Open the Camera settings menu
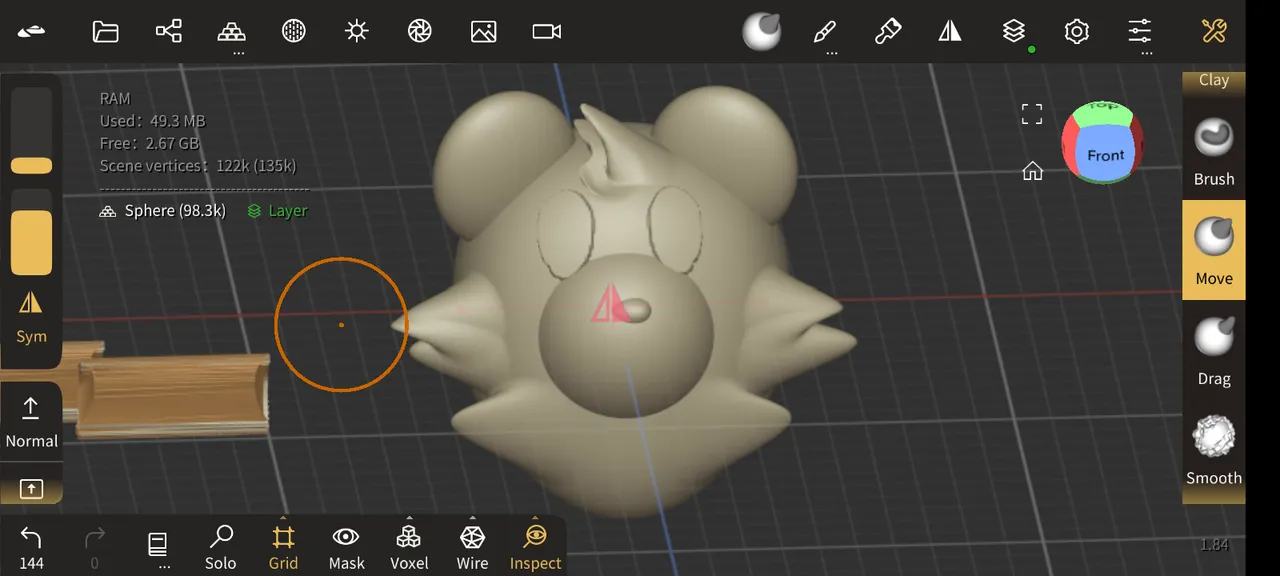1280x576 pixels. pos(547,31)
